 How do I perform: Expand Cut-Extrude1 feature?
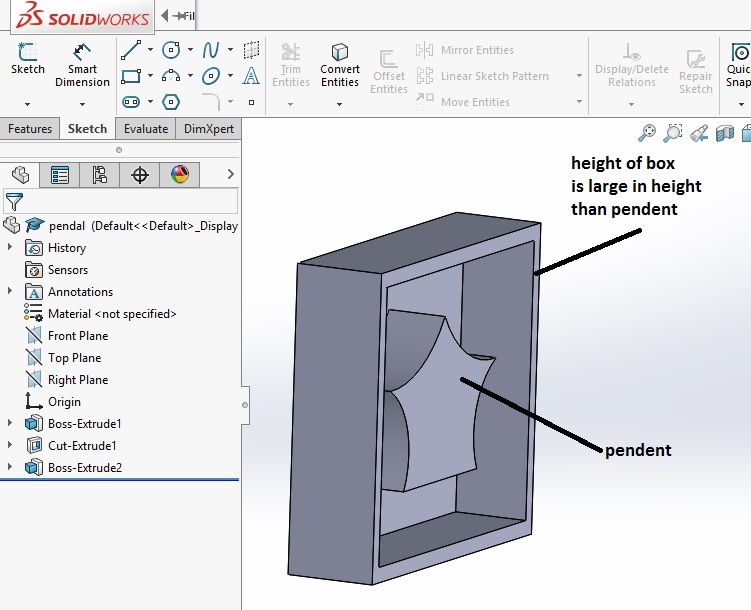[10, 445]
